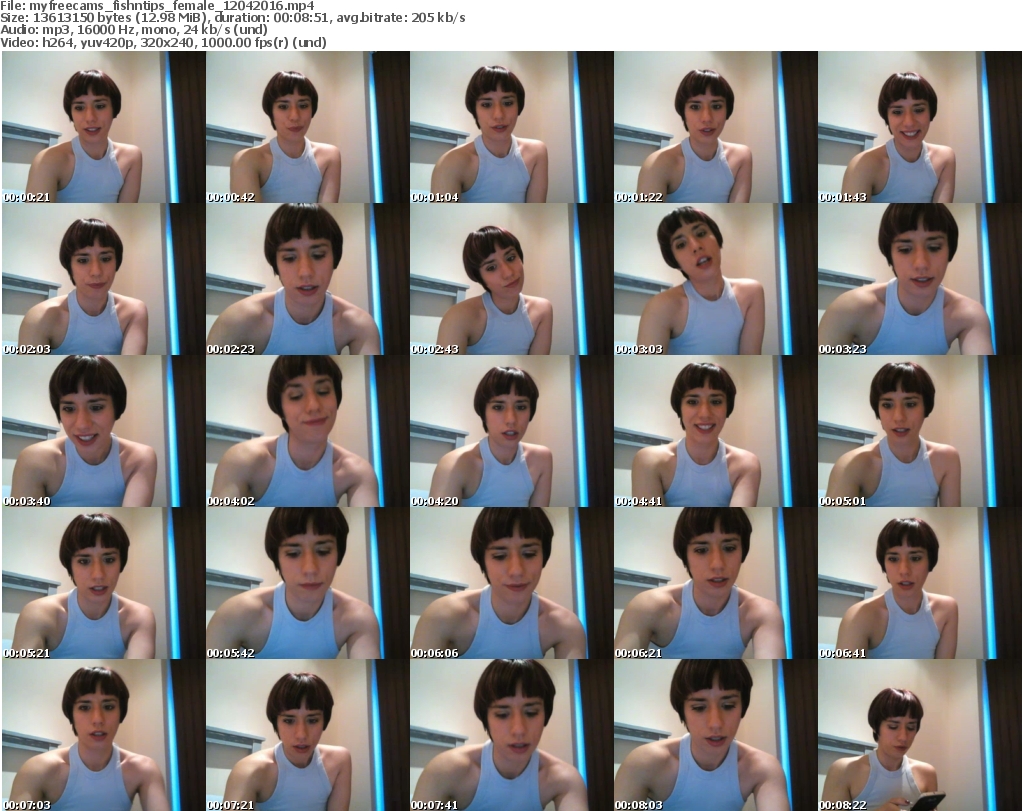
Task: Select the frame at 00:03:40
Action: 103,432
